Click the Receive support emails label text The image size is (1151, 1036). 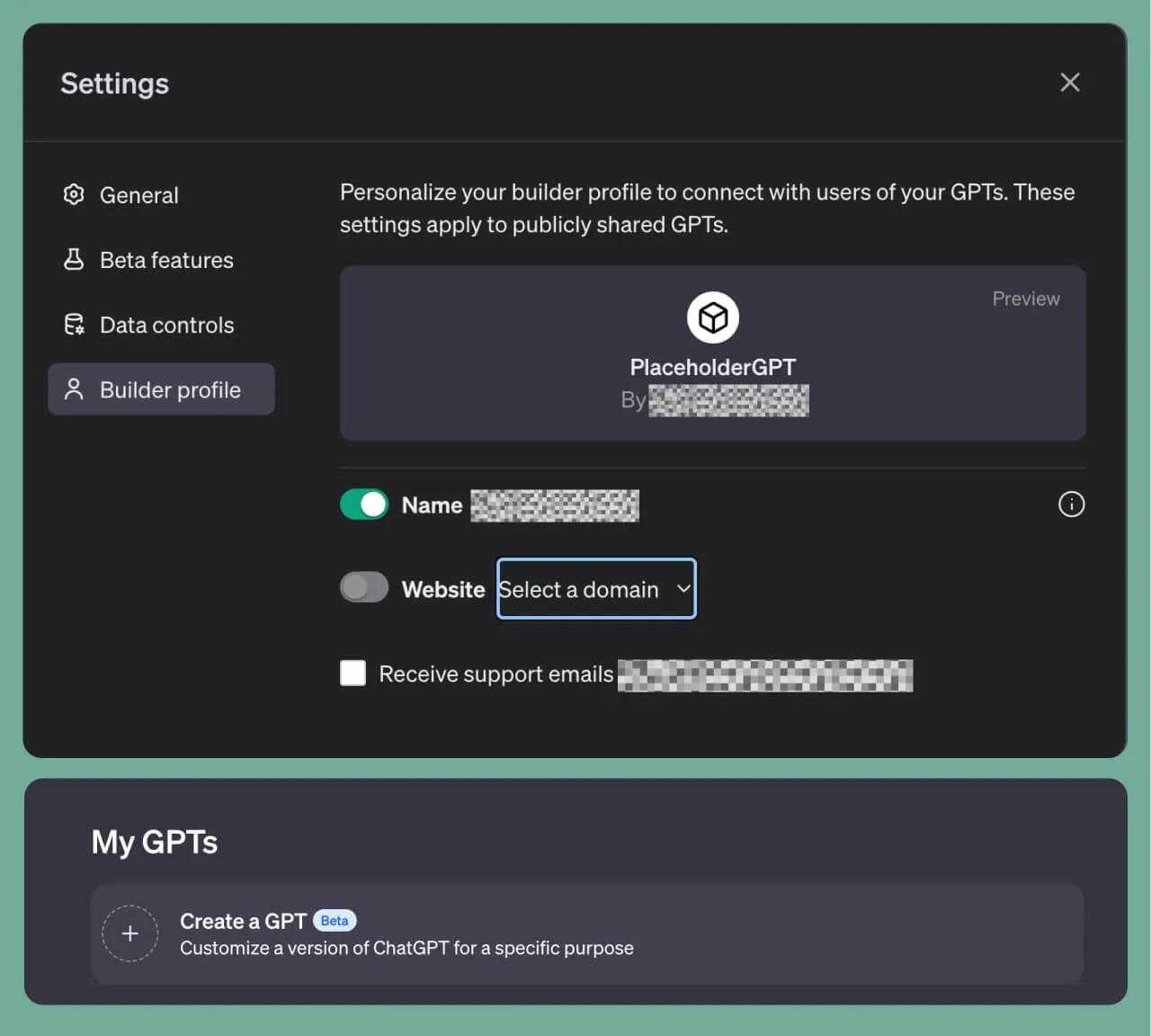coord(495,674)
